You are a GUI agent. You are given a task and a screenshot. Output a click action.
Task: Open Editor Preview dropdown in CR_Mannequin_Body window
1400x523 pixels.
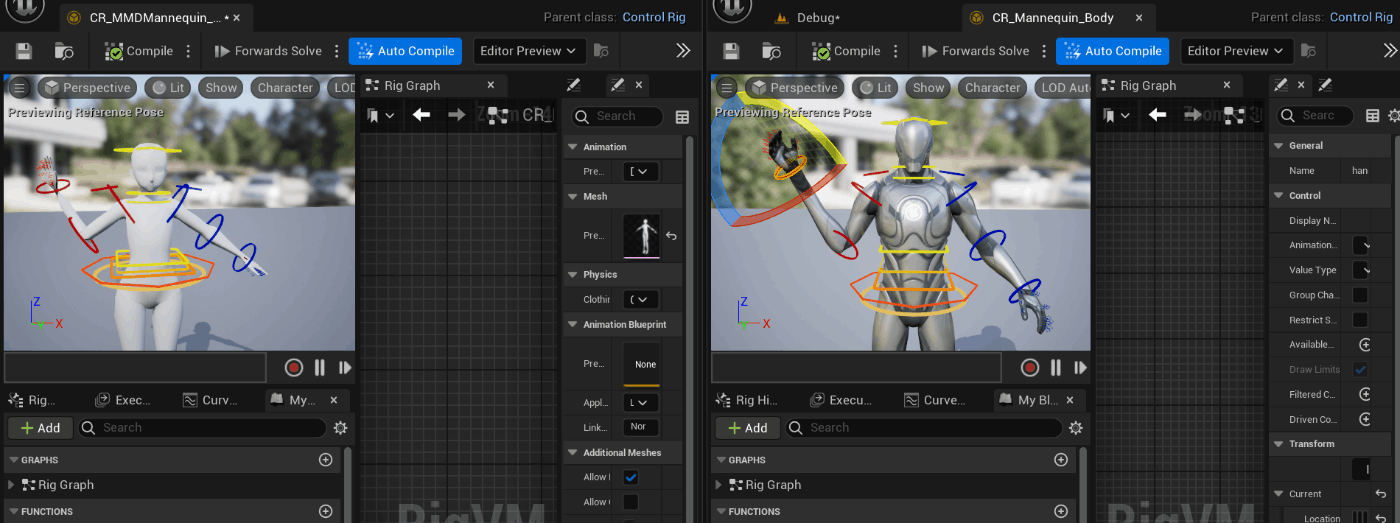(1237, 51)
